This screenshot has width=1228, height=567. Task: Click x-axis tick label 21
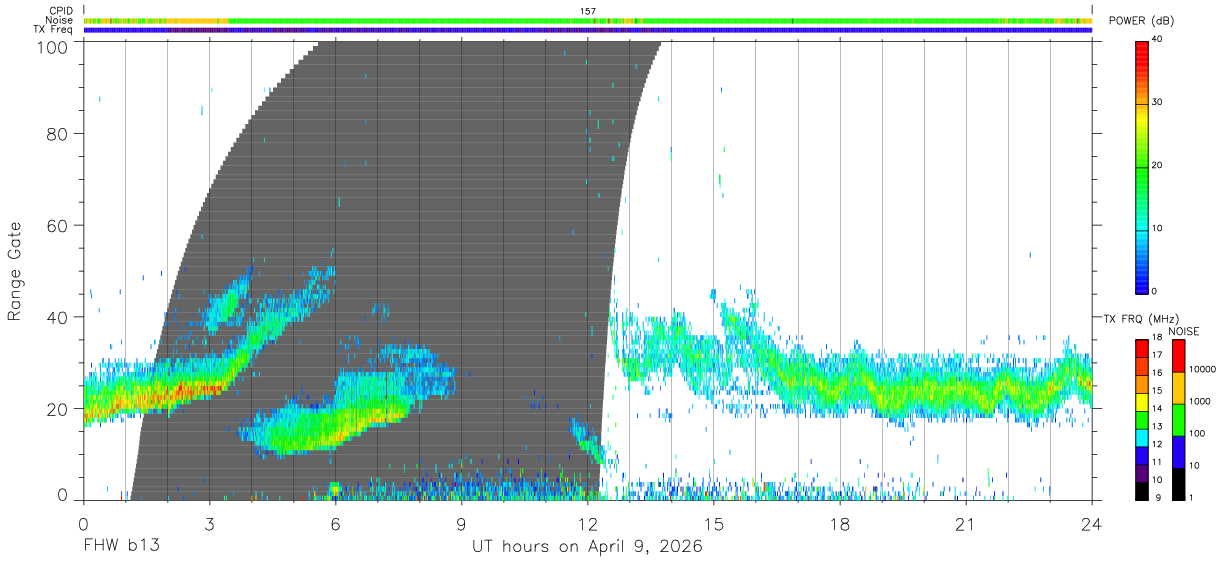[966, 524]
